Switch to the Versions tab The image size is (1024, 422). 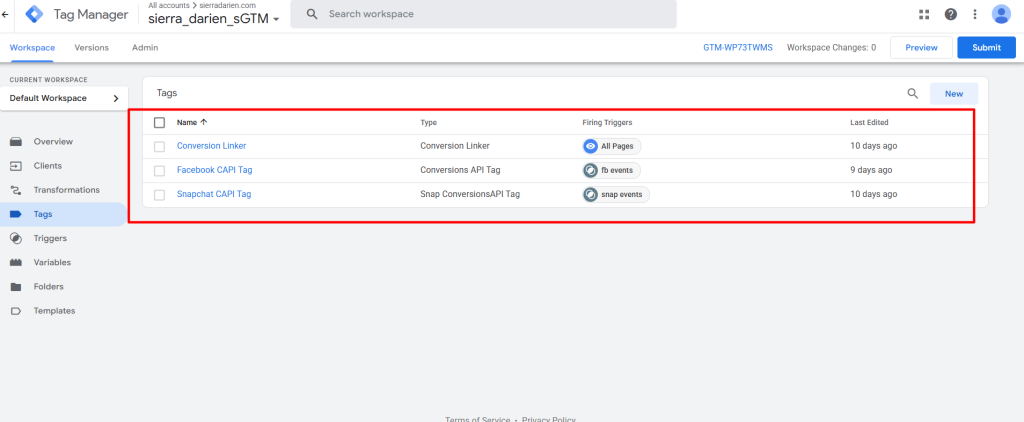click(x=91, y=48)
